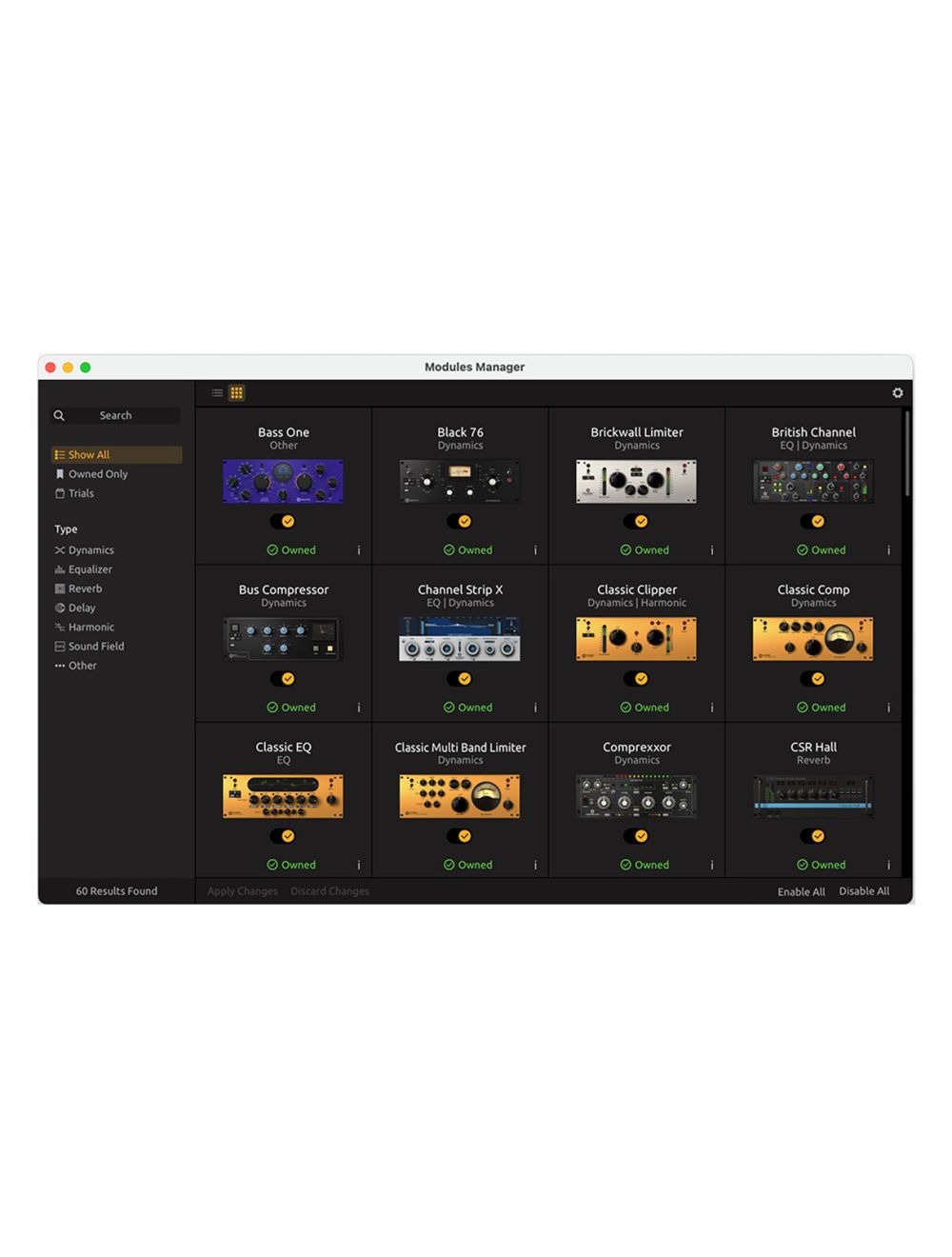
Task: Open info panel for Classic Comp
Action: [x=888, y=707]
